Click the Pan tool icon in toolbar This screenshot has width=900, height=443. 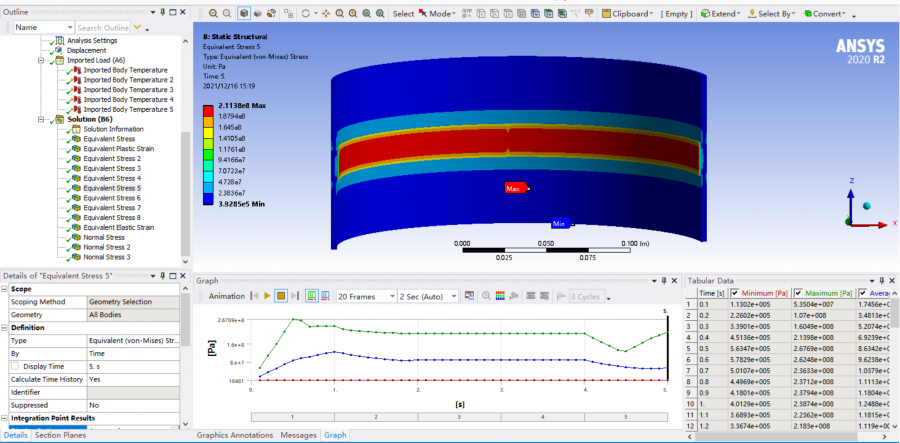click(x=326, y=14)
